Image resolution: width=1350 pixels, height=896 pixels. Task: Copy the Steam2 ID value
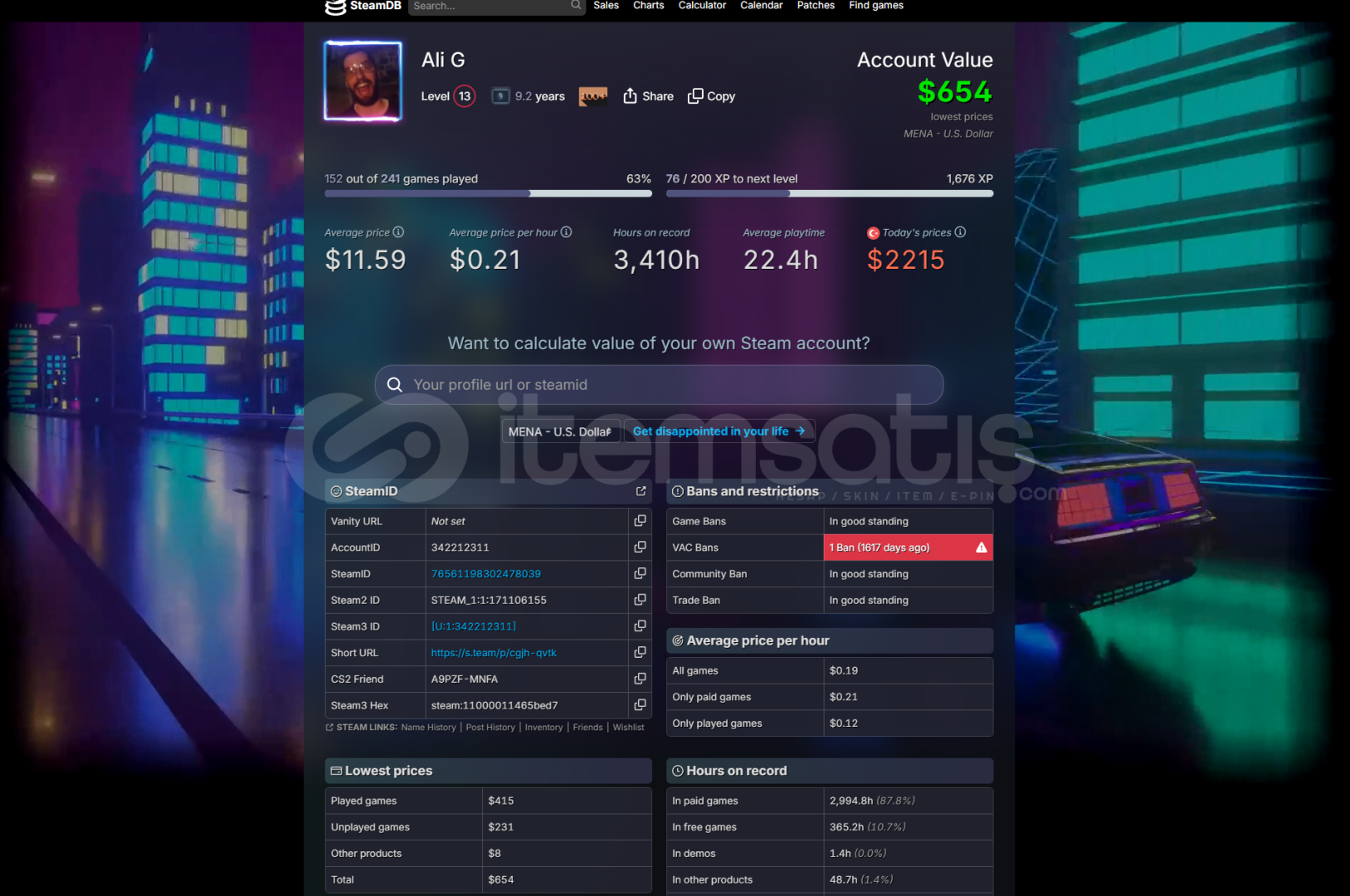click(x=640, y=600)
